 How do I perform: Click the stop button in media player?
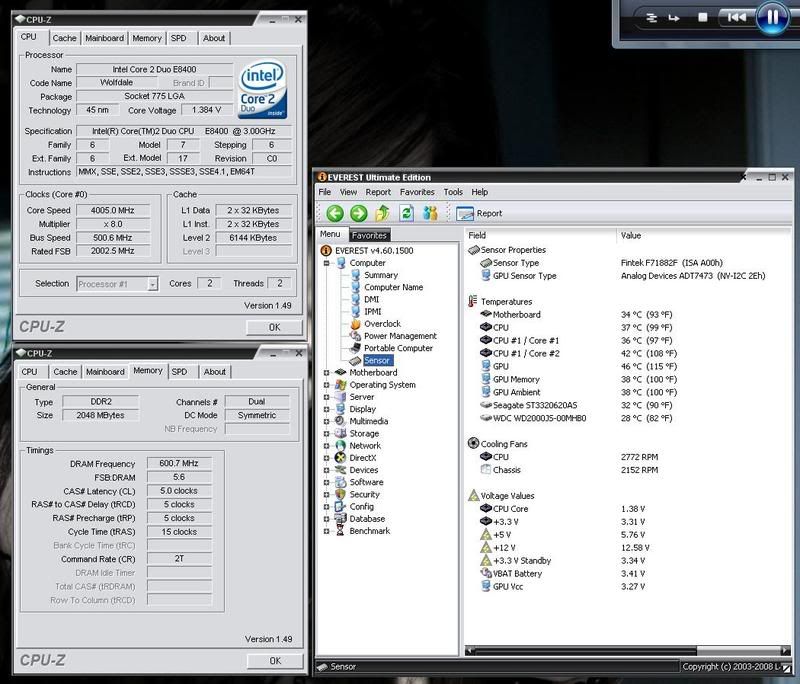703,17
